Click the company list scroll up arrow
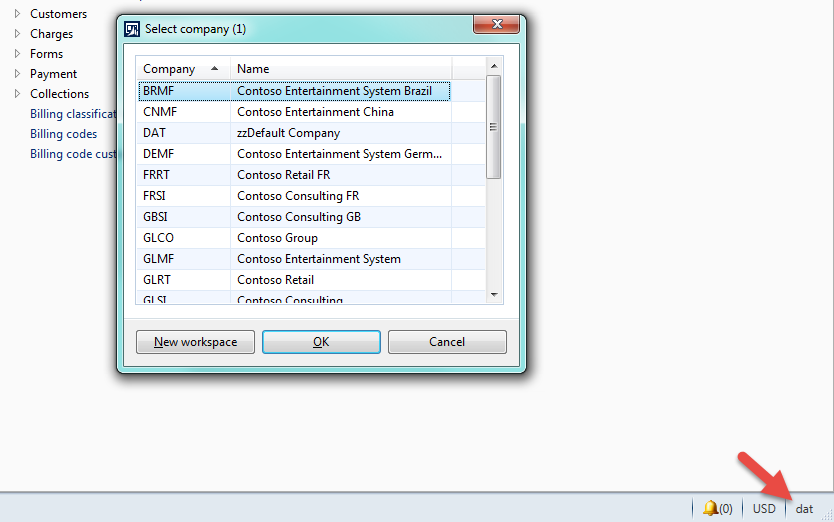Viewport: 834px width, 522px height. coord(494,66)
